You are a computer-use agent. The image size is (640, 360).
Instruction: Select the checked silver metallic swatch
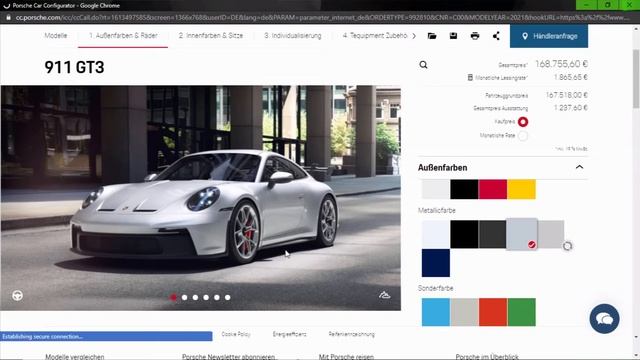tap(522, 234)
